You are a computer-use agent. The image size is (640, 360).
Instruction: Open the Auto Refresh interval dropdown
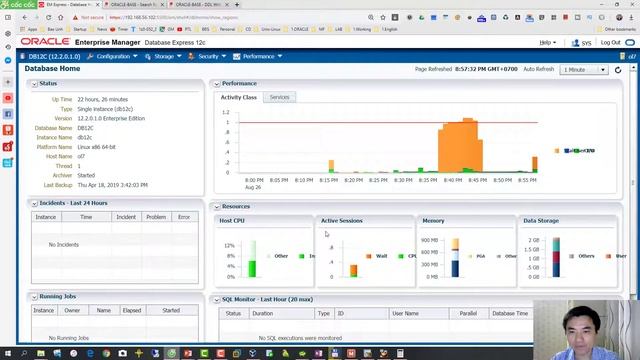(x=584, y=70)
